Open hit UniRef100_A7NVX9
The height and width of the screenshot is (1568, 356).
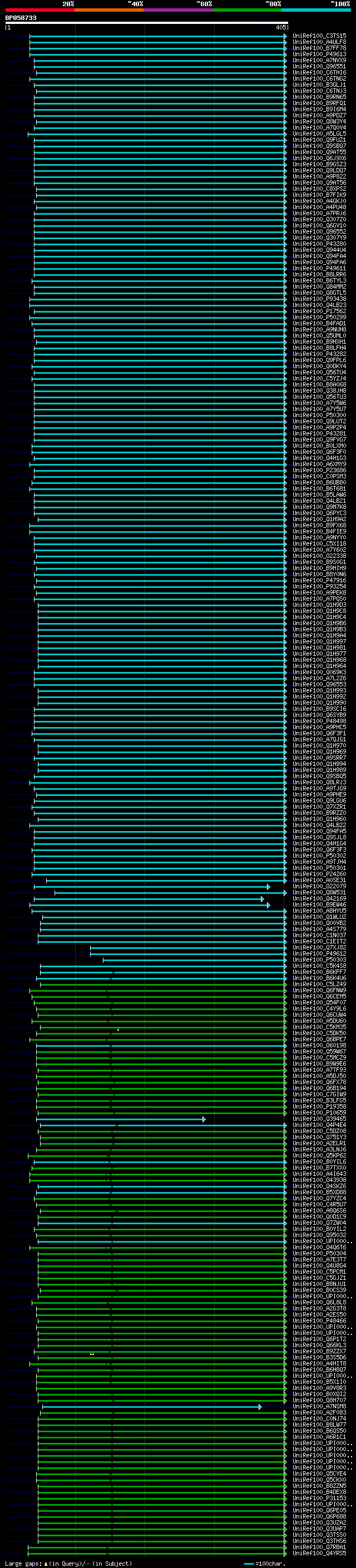point(319,60)
